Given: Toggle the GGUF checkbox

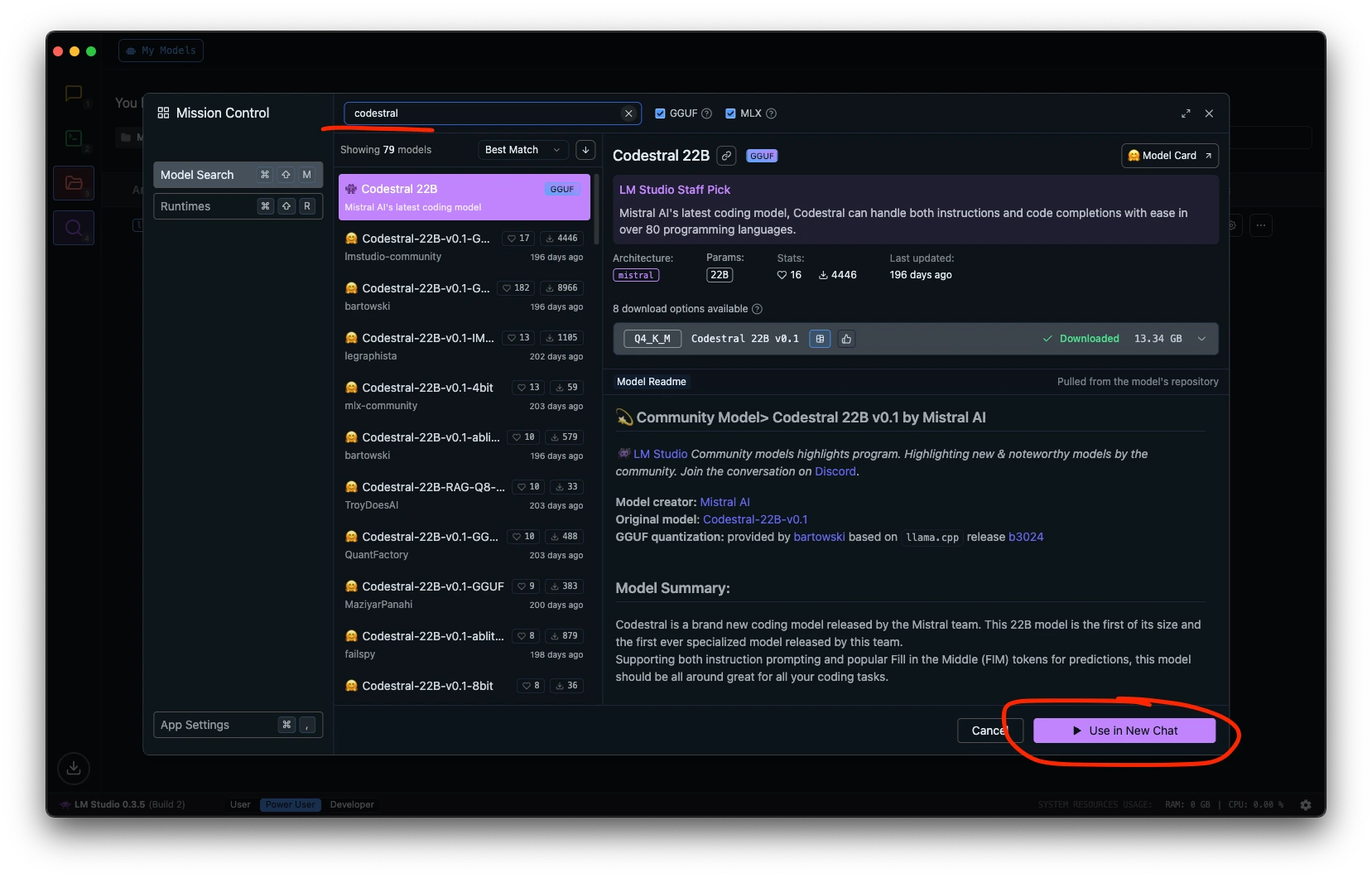Looking at the screenshot, I should (660, 113).
